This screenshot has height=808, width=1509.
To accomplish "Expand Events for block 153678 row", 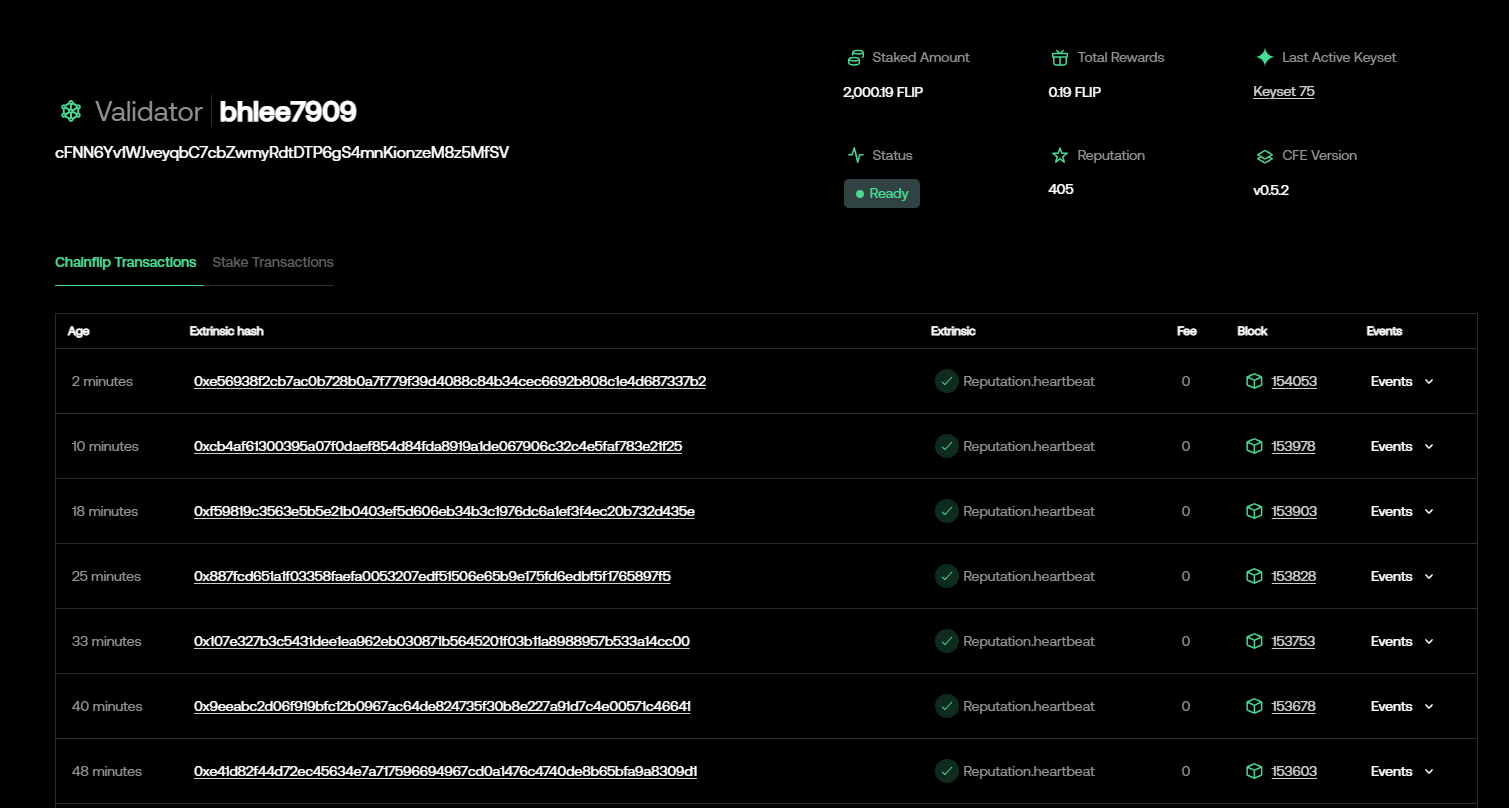I will pos(1402,706).
